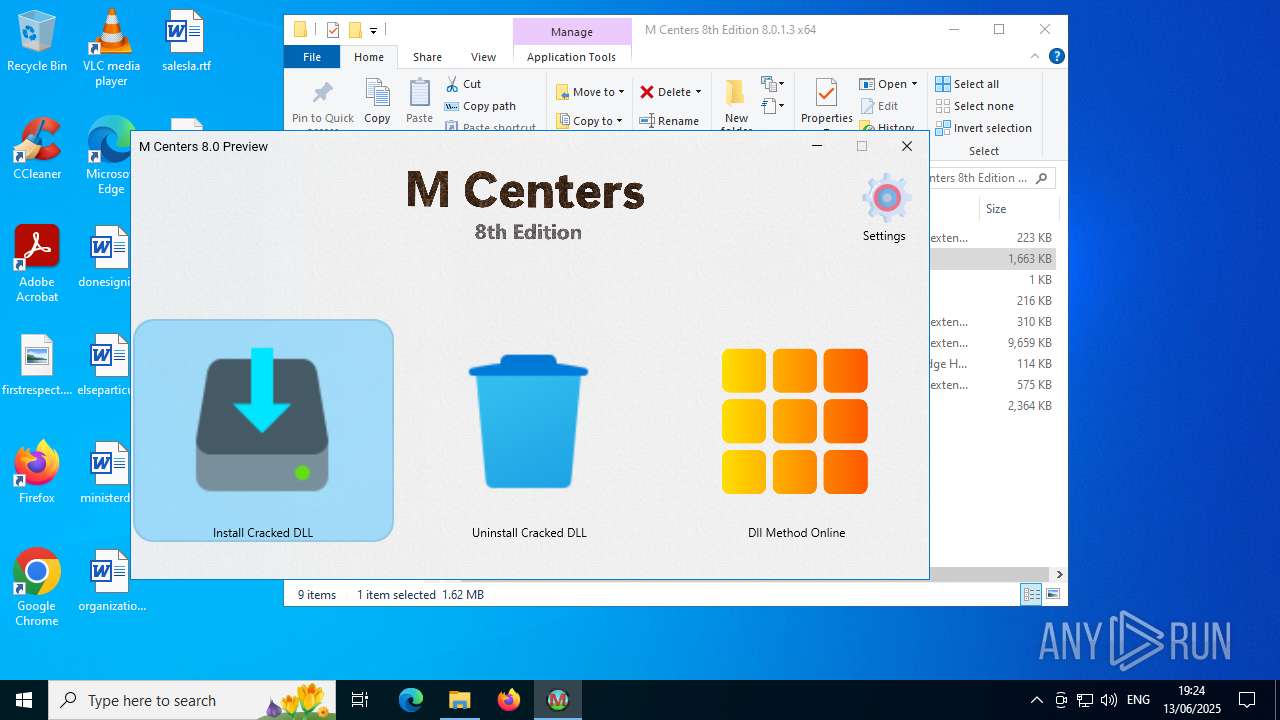Select the selected row sized 1,663 KB

click(x=991, y=259)
